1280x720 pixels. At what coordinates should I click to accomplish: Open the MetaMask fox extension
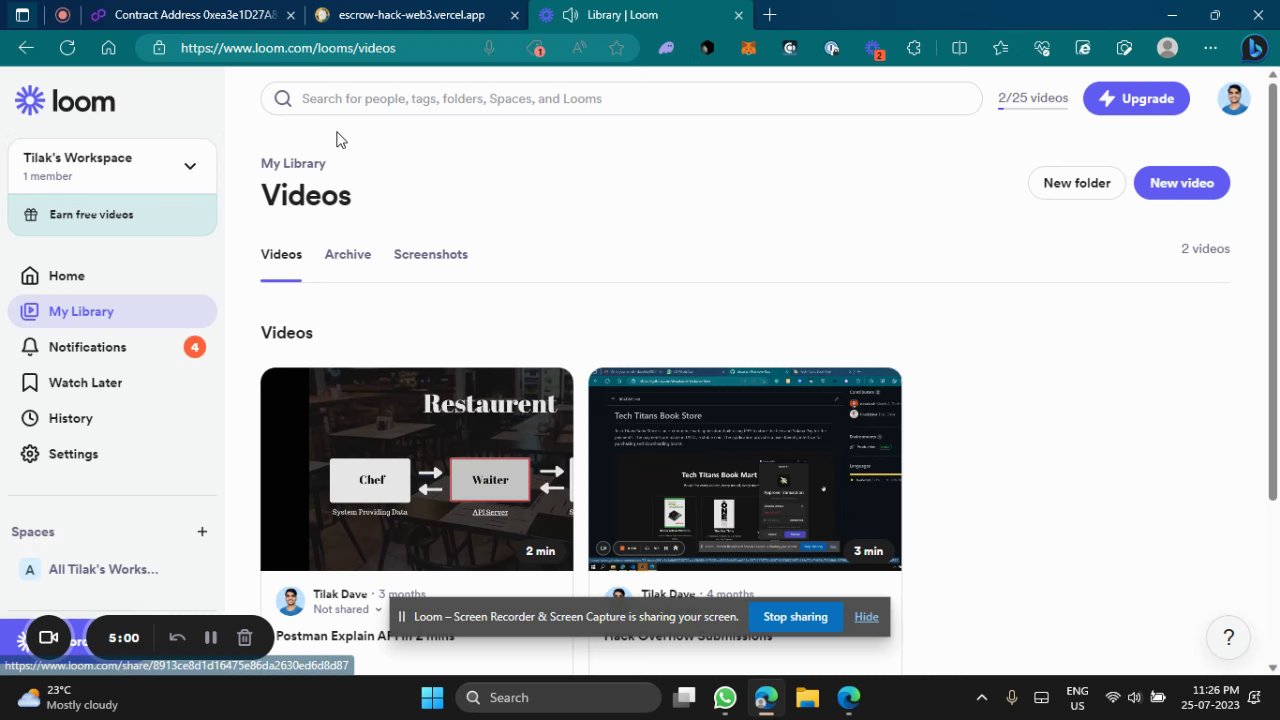[x=748, y=48]
